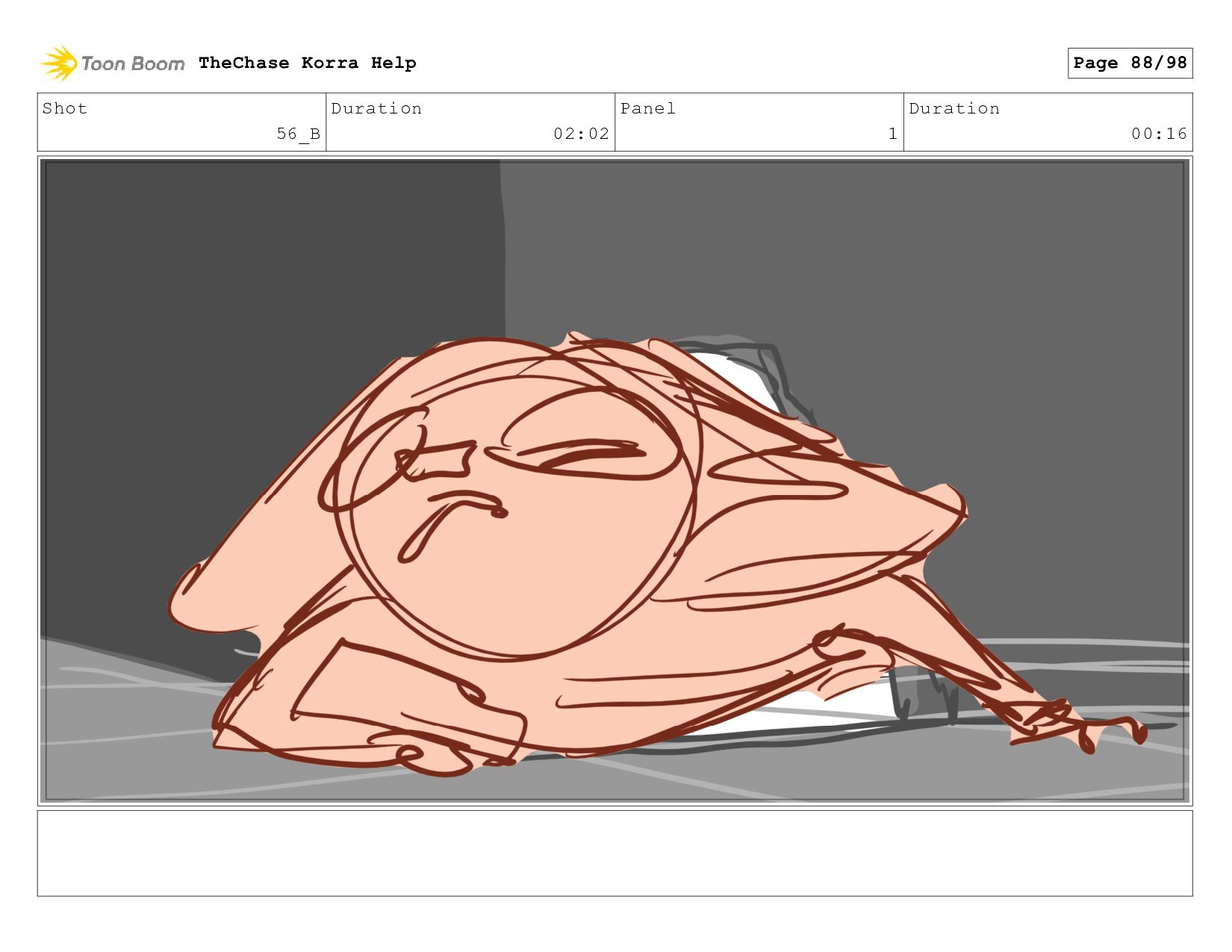Select the panel duration value '00:16'
The height and width of the screenshot is (952, 1232).
[1159, 134]
